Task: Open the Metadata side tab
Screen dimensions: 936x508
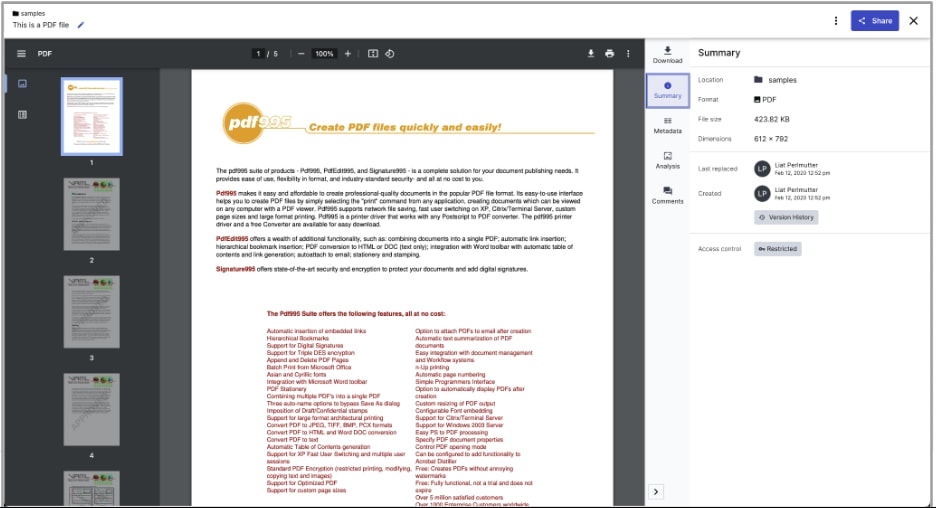Action: [x=667, y=126]
